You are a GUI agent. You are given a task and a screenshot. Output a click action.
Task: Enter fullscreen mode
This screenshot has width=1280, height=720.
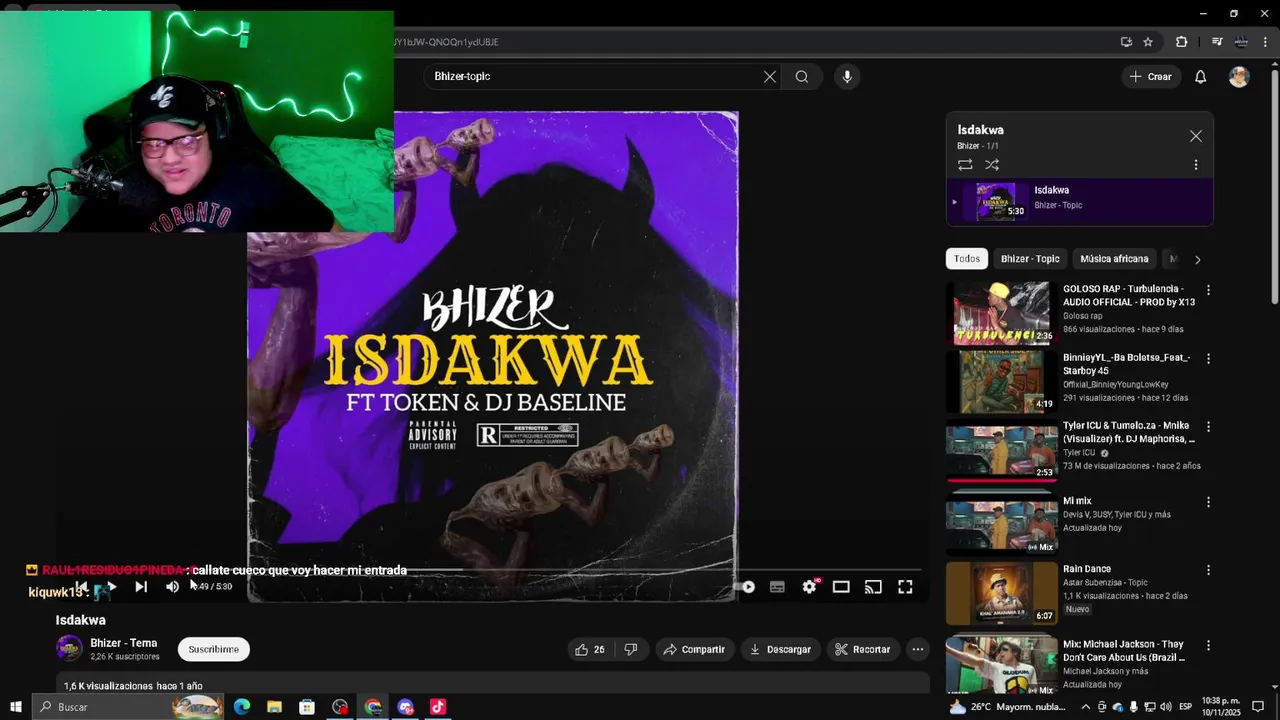tap(905, 587)
